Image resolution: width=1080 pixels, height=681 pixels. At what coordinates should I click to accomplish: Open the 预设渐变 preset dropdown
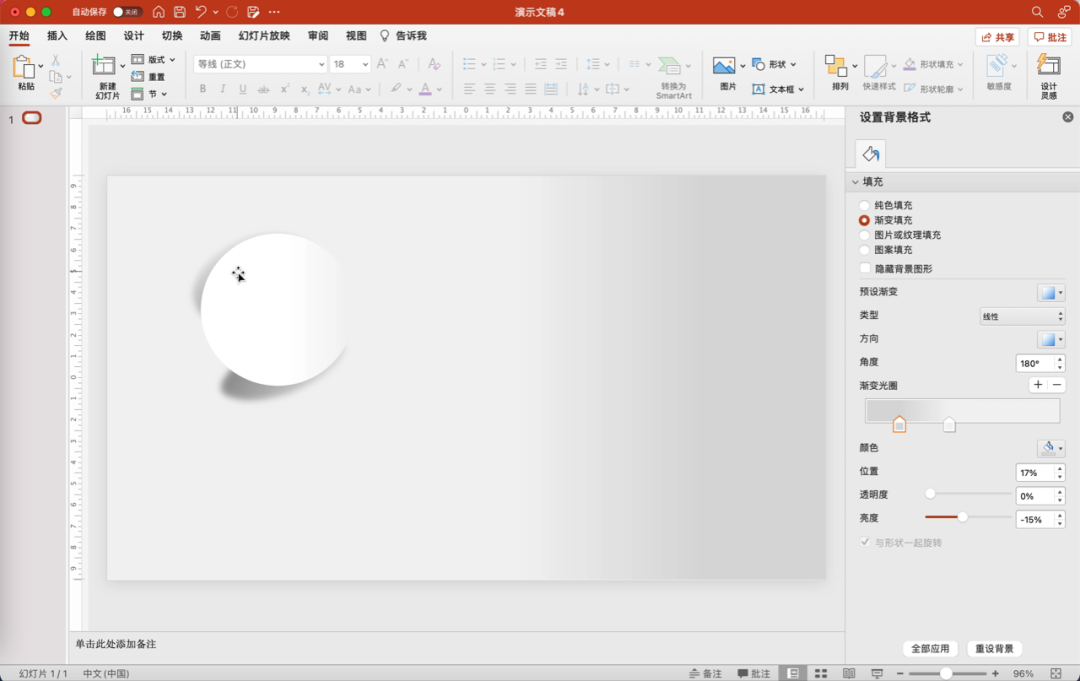1050,292
